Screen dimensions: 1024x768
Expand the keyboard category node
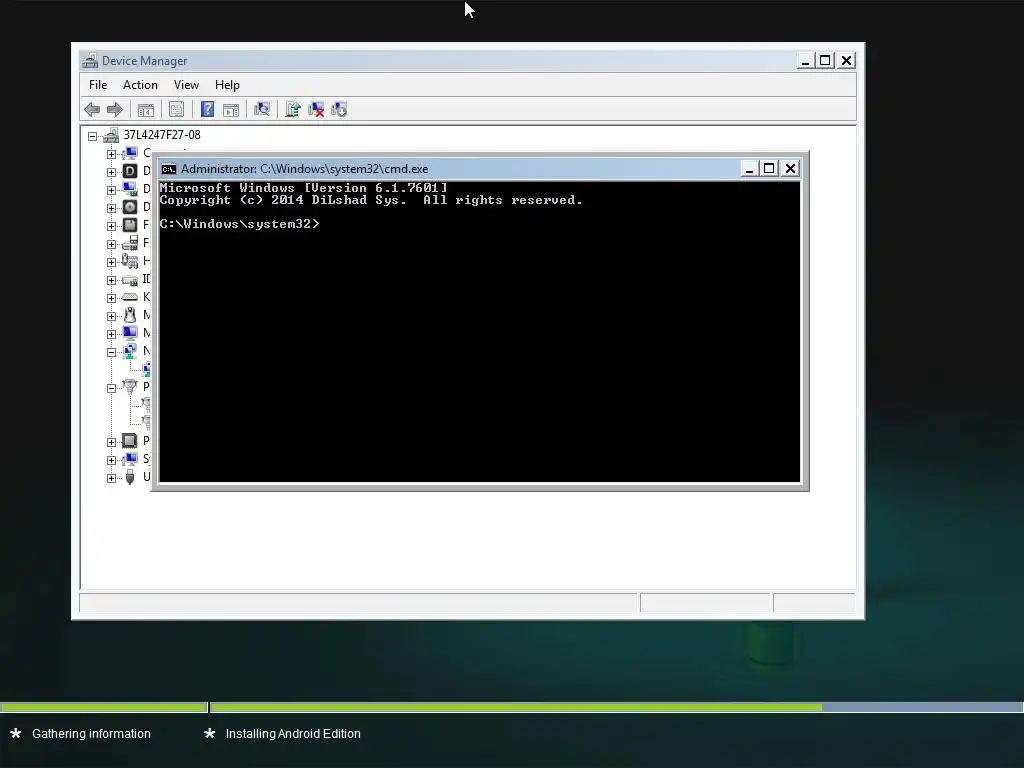112,298
